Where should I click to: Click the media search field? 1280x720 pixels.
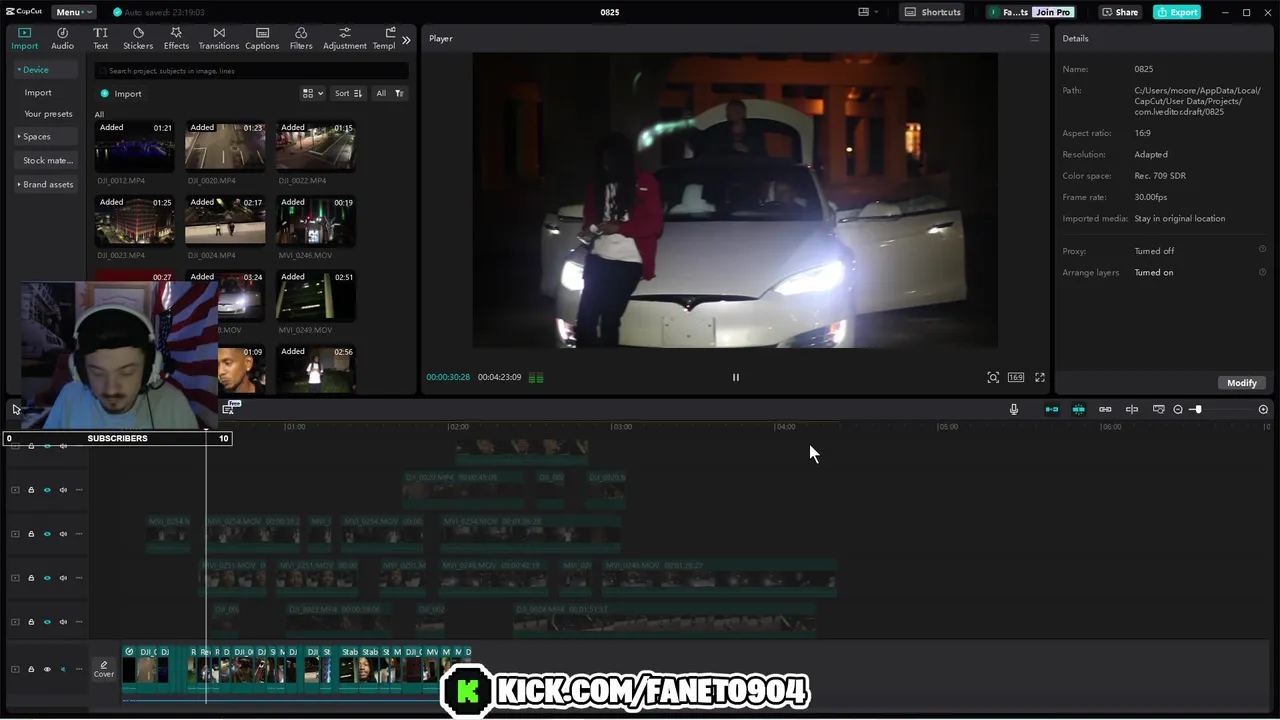[252, 71]
